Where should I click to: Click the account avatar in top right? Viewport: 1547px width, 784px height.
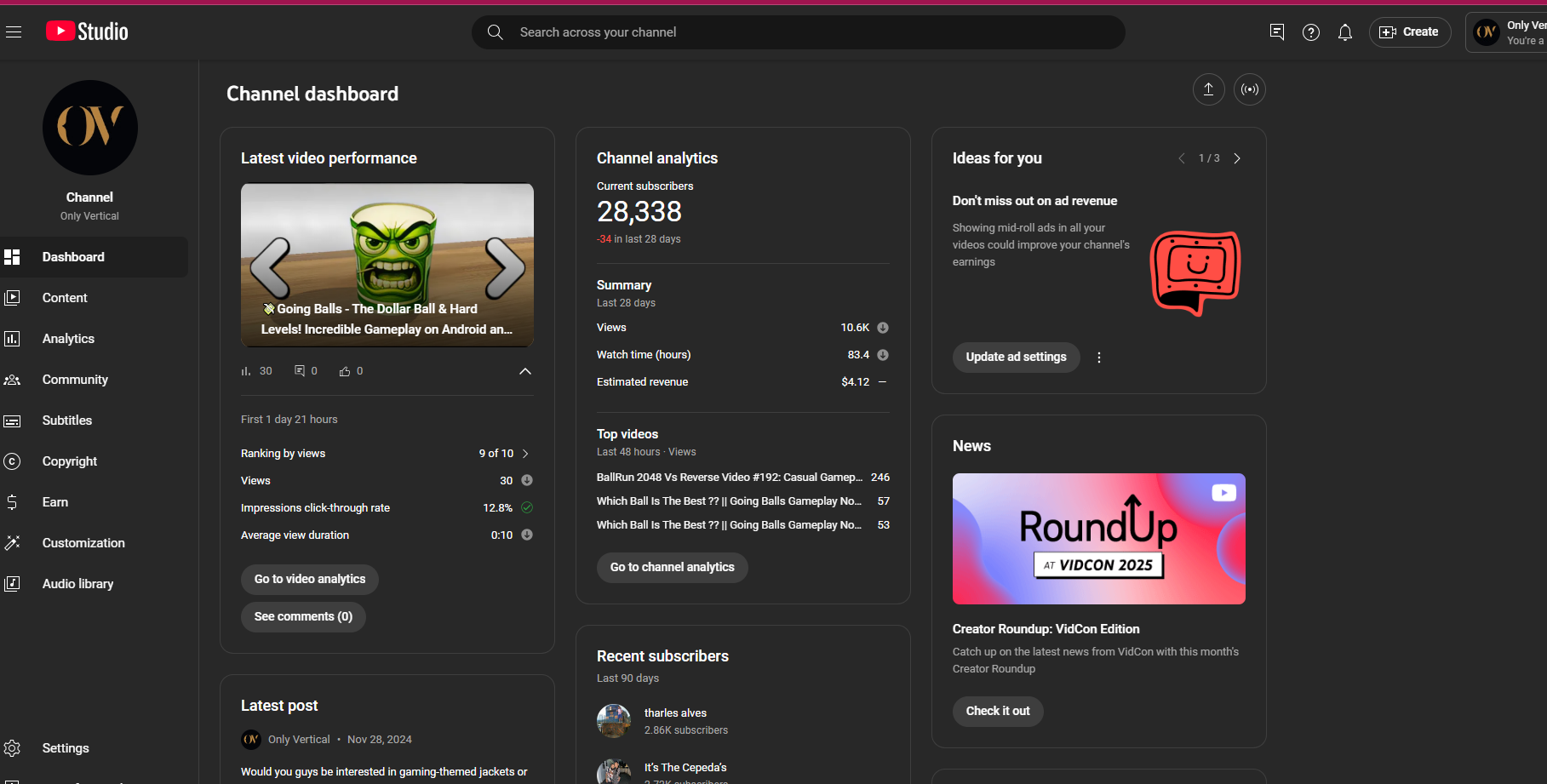1487,32
